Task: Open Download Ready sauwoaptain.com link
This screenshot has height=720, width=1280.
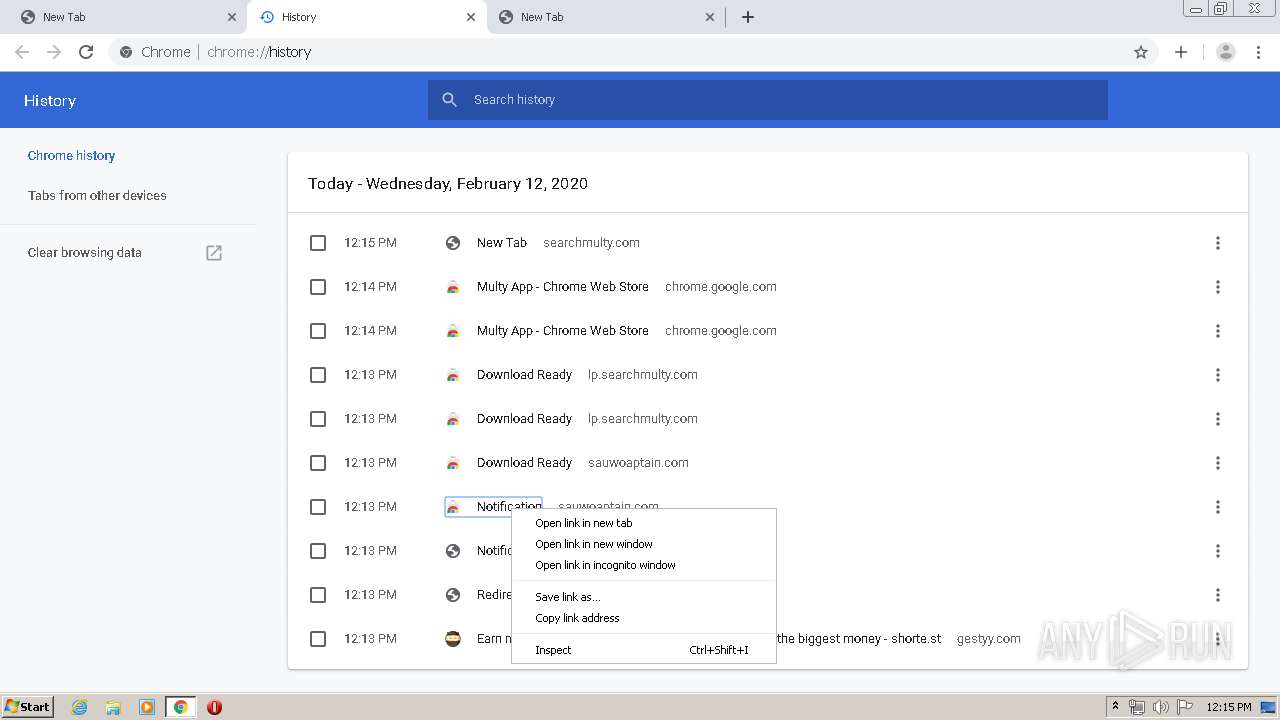Action: (x=524, y=463)
